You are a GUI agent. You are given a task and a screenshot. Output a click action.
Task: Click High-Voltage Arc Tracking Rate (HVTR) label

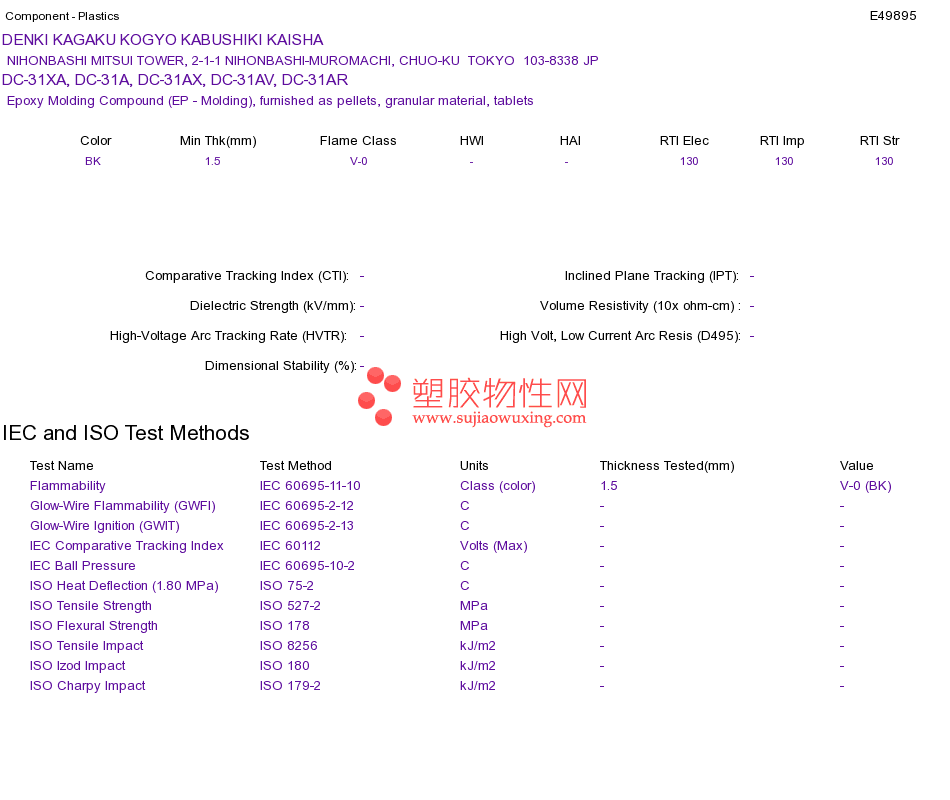coord(228,336)
